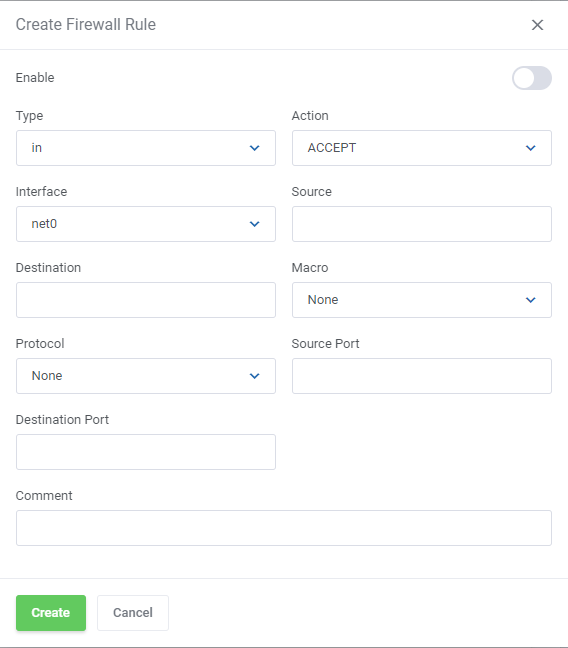Click the chevron arrow in Type field
568x648 pixels.
click(x=255, y=148)
